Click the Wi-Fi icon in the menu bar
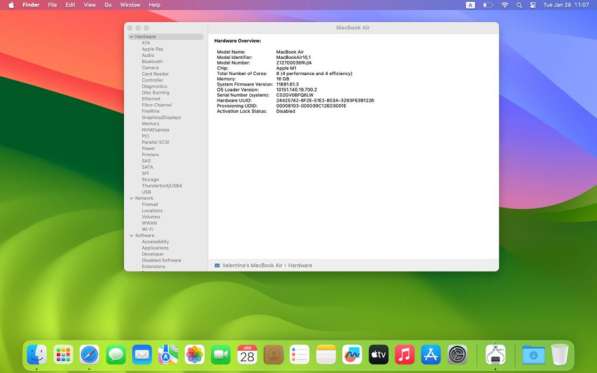This screenshot has height=373, width=597. [505, 5]
